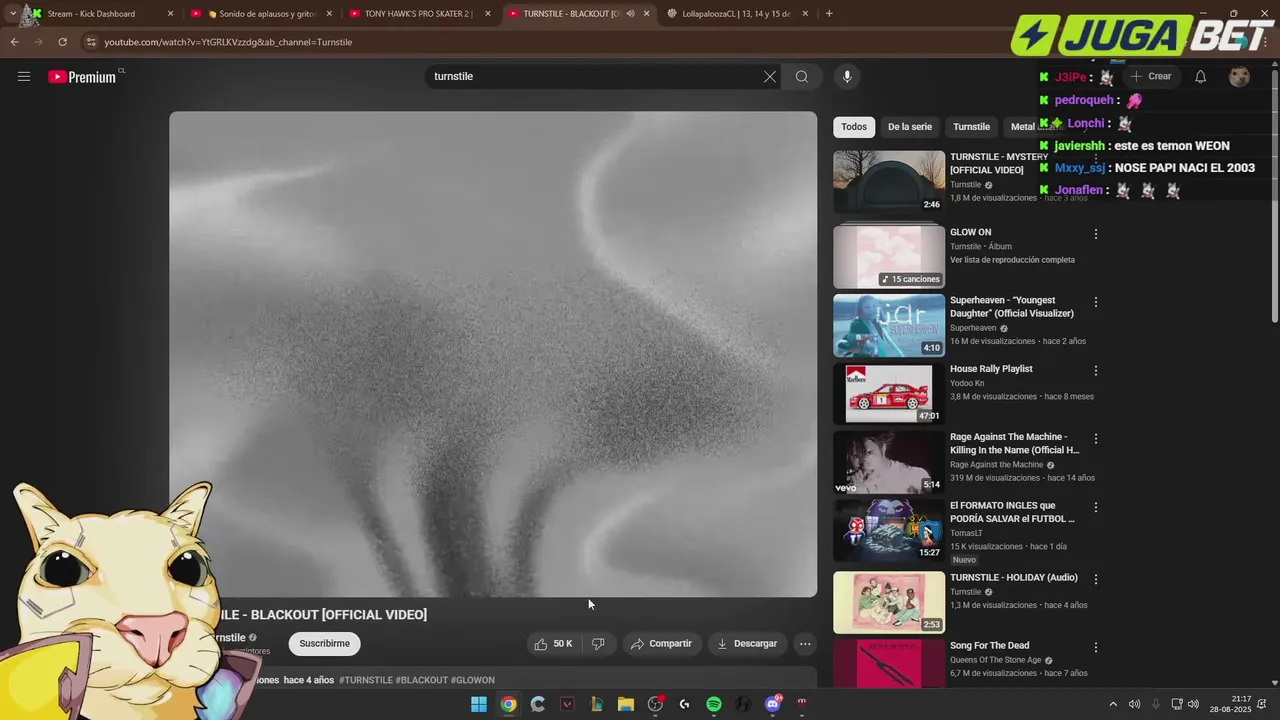Open the notifications bell

[1201, 76]
